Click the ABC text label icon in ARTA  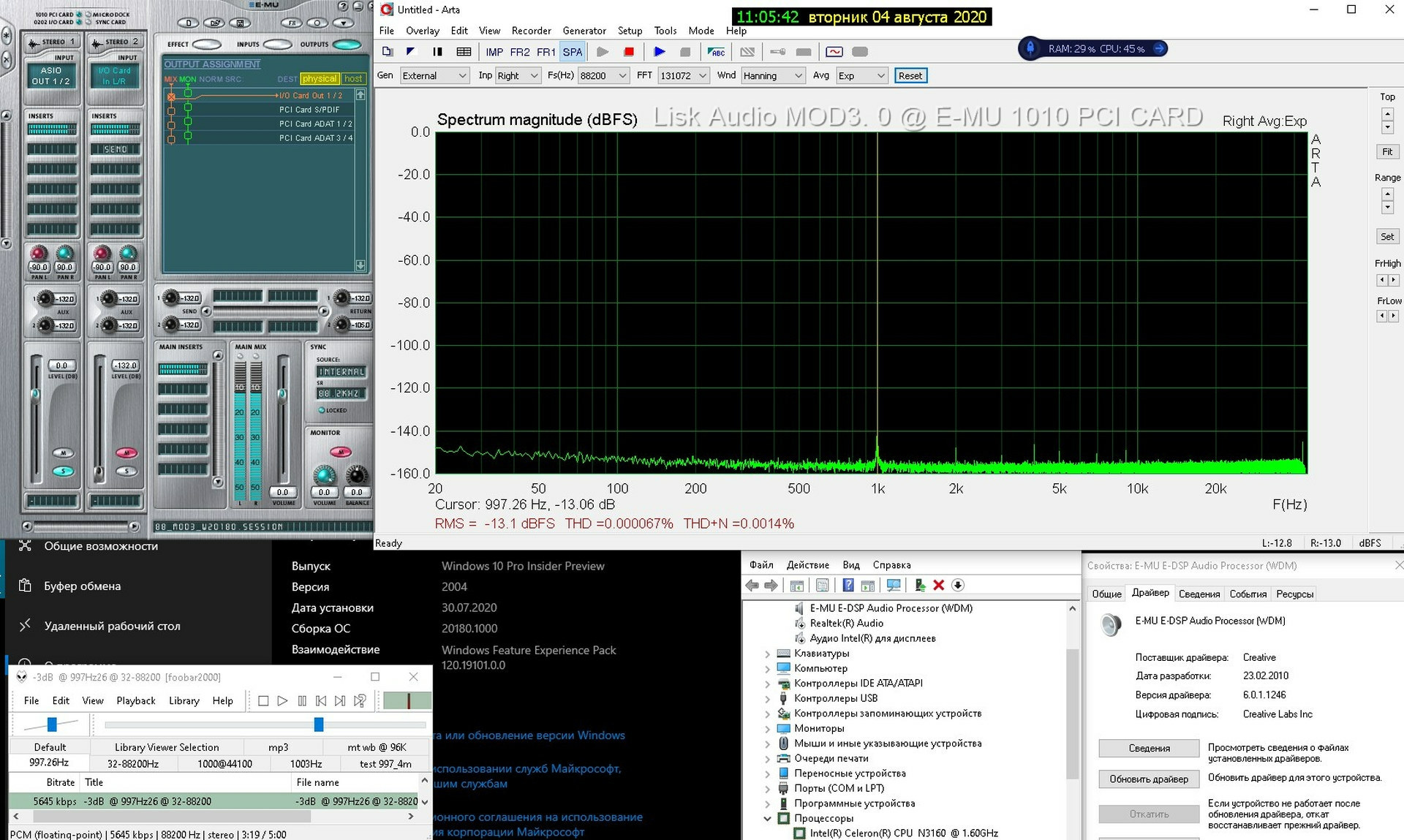pyautogui.click(x=717, y=52)
